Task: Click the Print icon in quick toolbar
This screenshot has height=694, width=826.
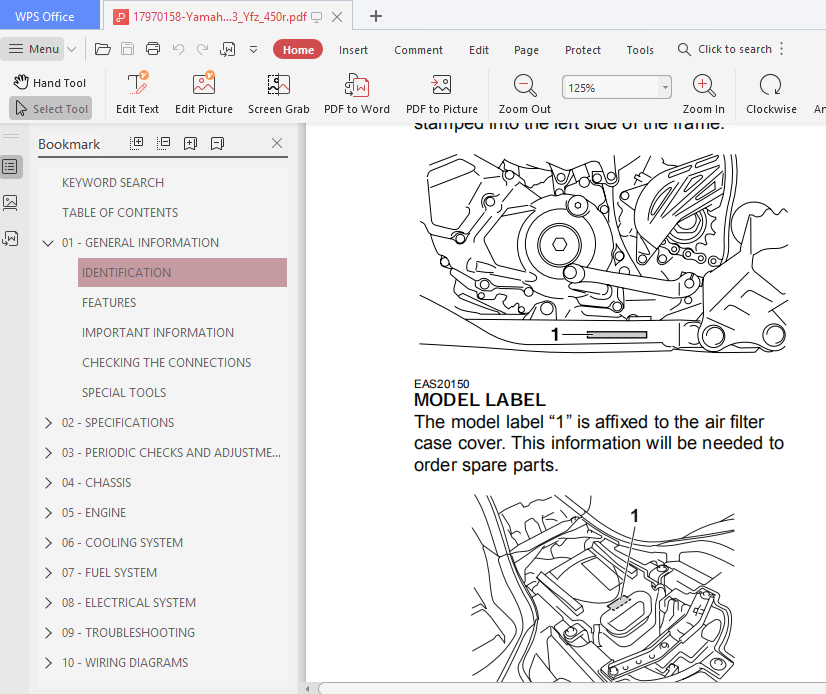Action: click(x=153, y=49)
